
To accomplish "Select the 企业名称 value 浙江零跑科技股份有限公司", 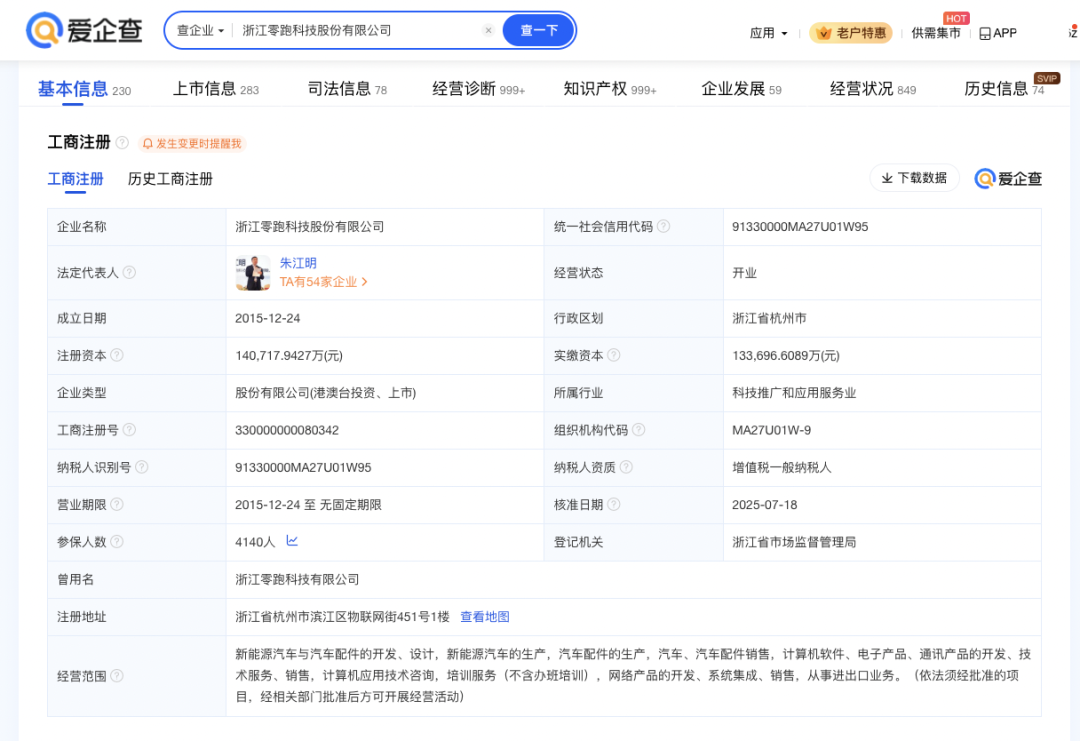I will 310,227.
